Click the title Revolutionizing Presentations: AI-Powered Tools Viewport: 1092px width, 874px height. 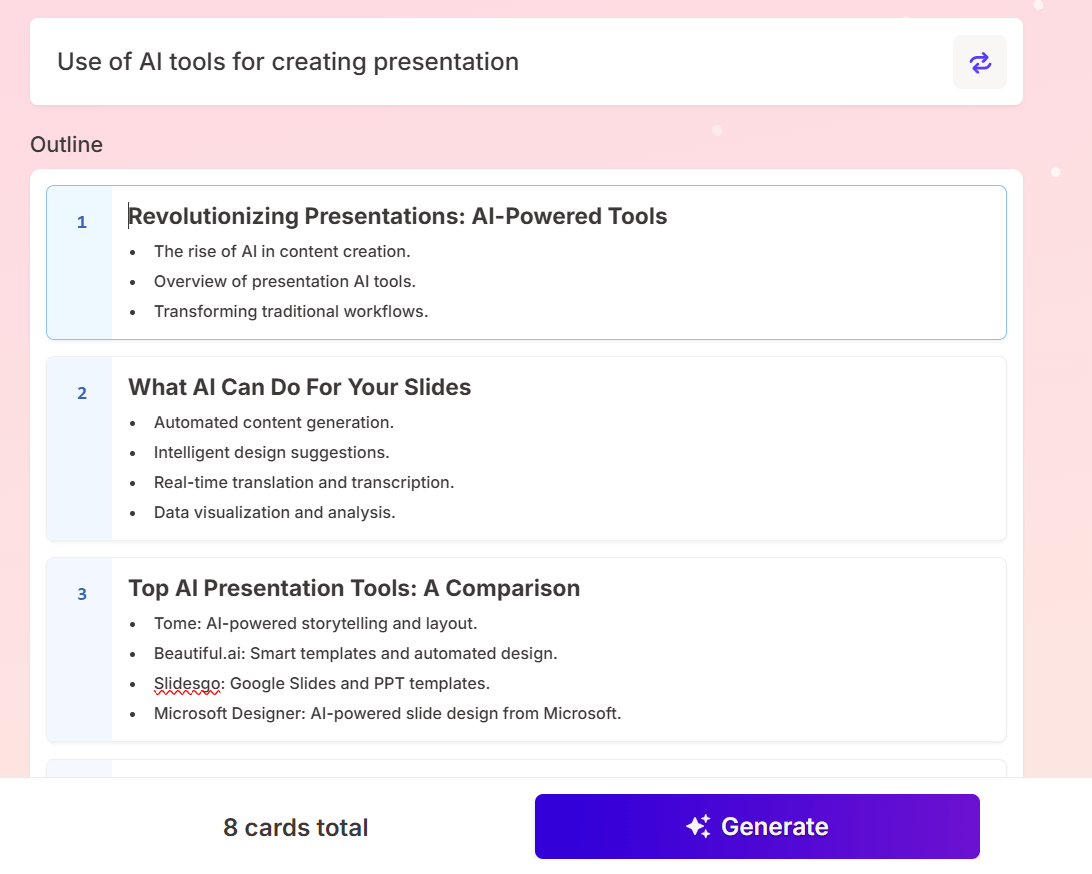tap(397, 216)
